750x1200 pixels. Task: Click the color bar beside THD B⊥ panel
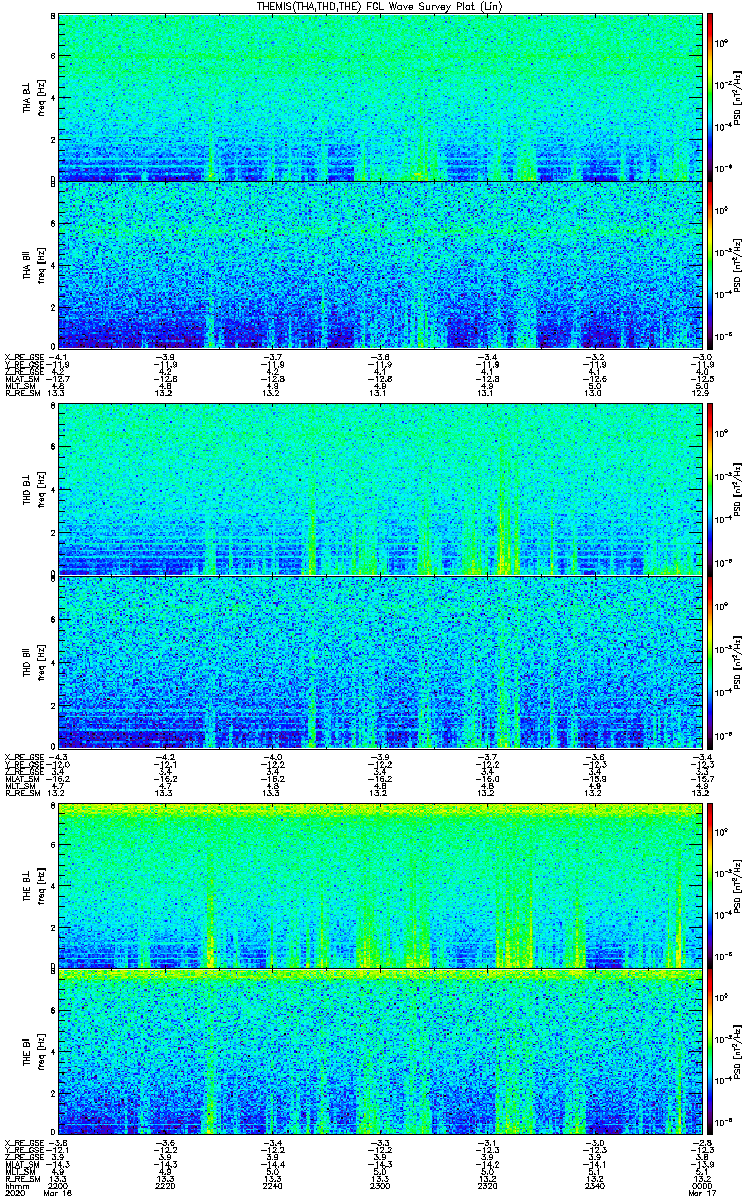click(x=709, y=492)
